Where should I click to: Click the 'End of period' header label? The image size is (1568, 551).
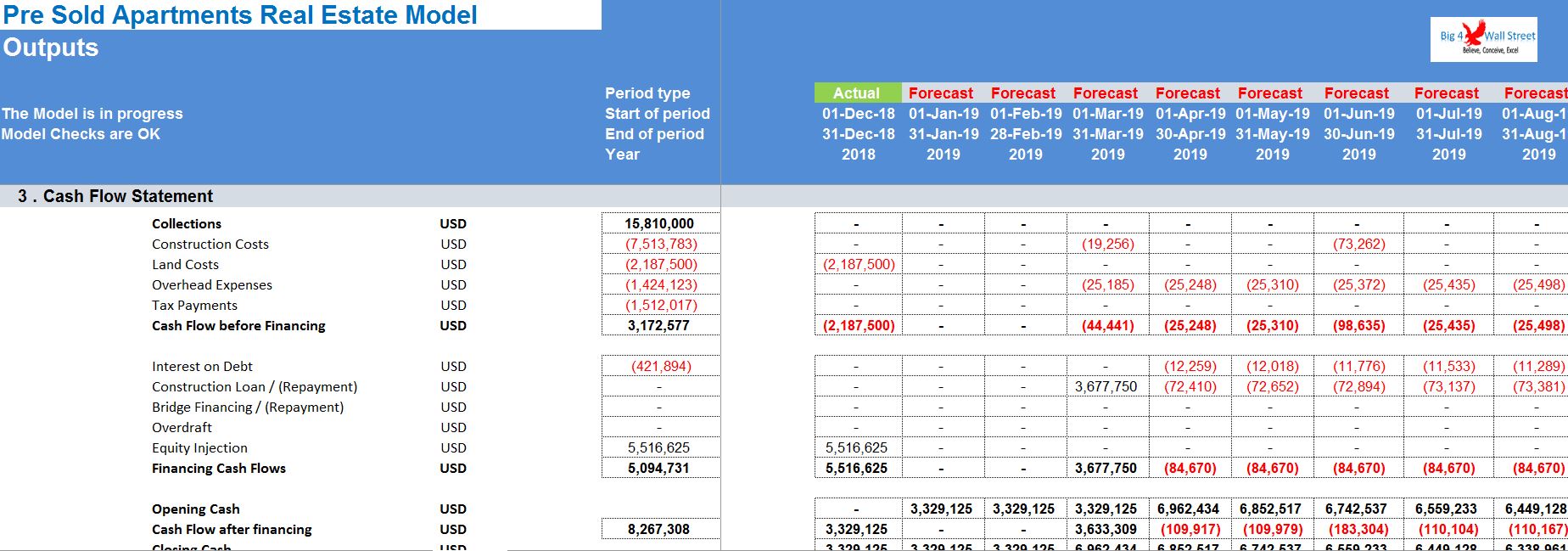click(654, 134)
